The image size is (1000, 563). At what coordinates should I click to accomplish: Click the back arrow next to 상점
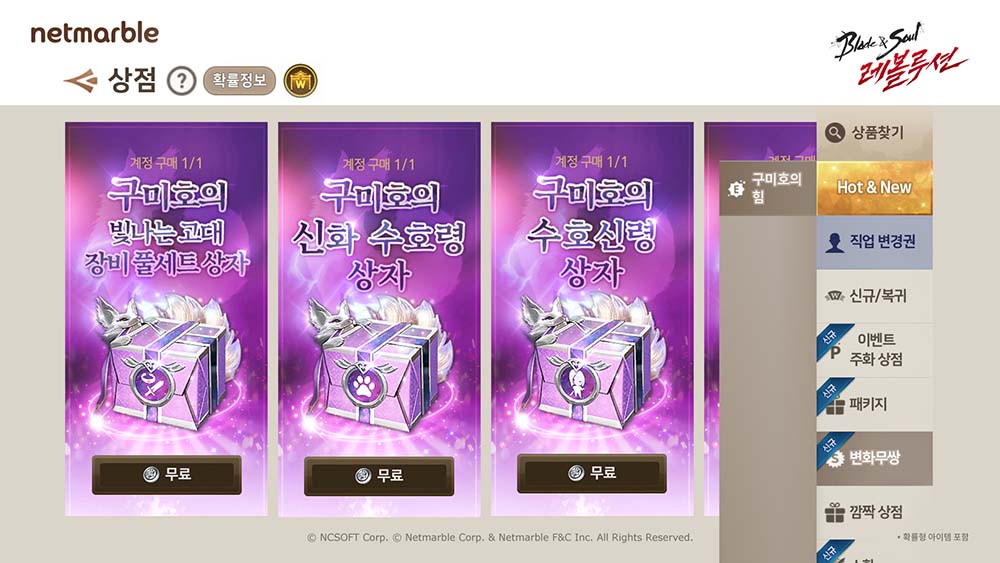[81, 81]
